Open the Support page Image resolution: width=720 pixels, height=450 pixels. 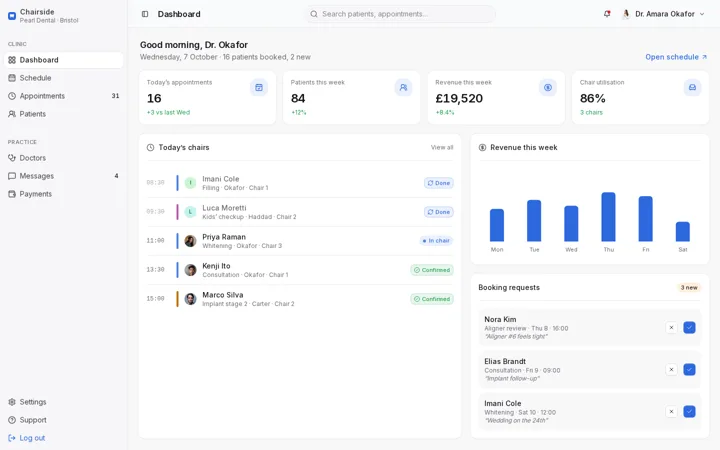[63, 420]
